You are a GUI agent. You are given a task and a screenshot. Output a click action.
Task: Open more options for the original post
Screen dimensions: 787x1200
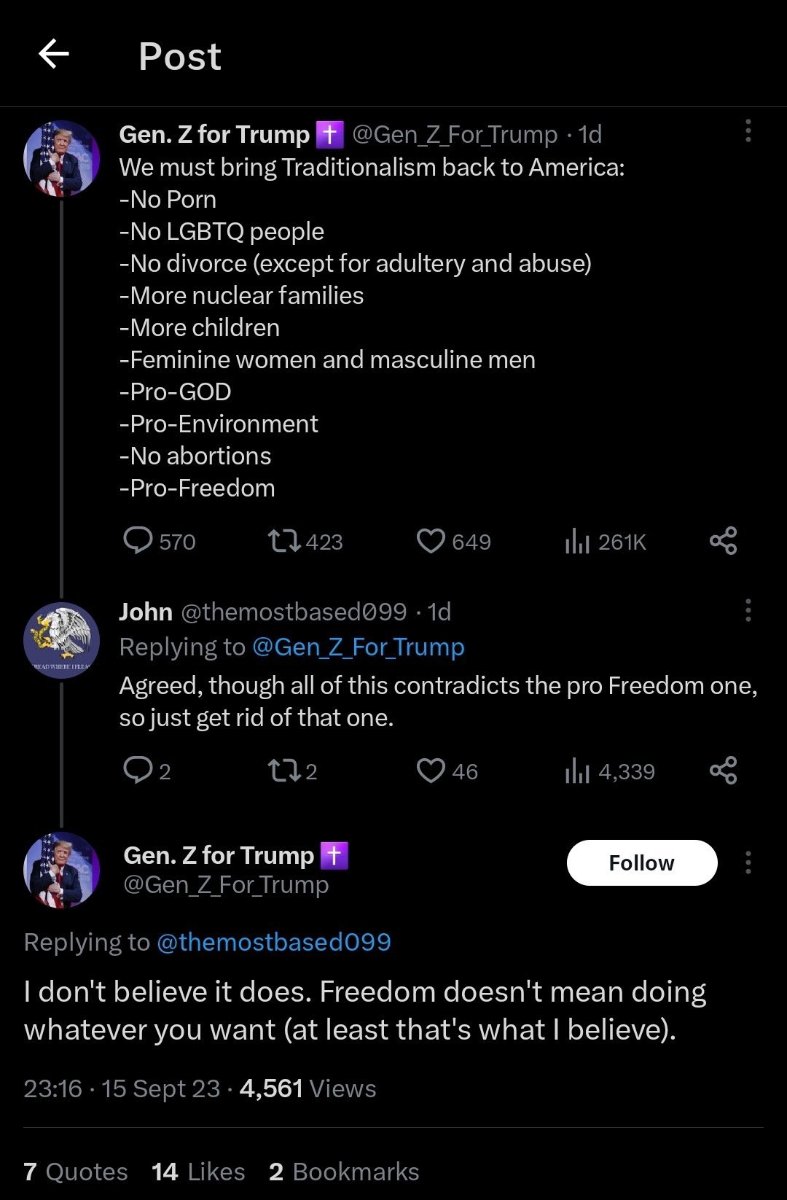pos(748,131)
